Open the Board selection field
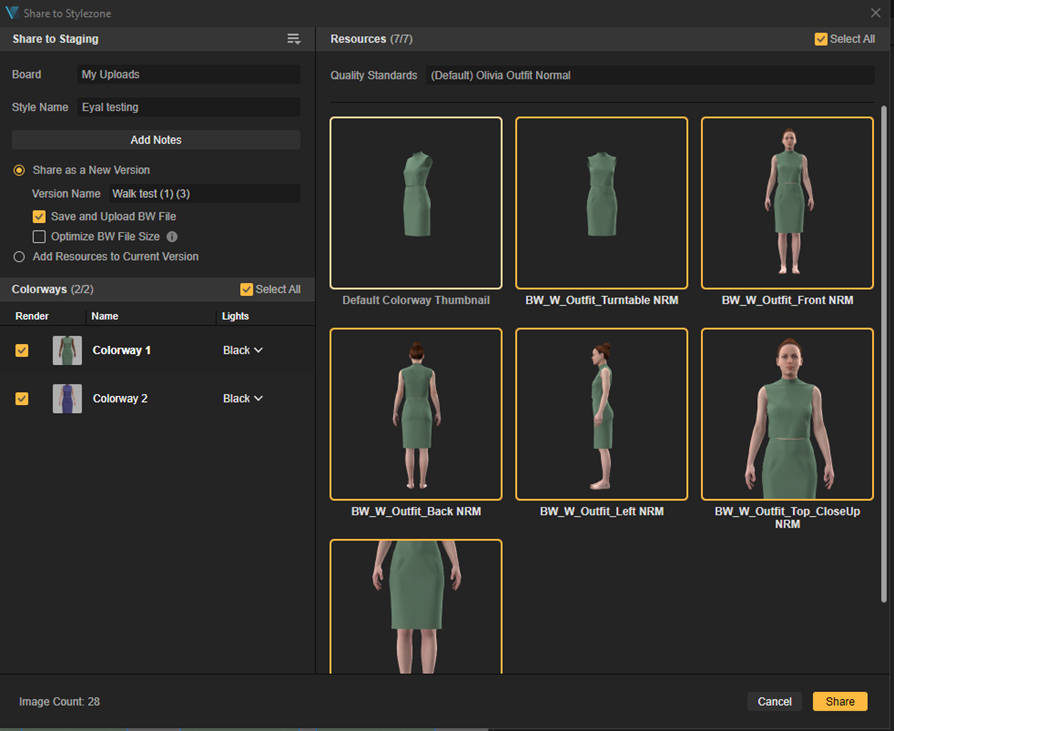 188,75
